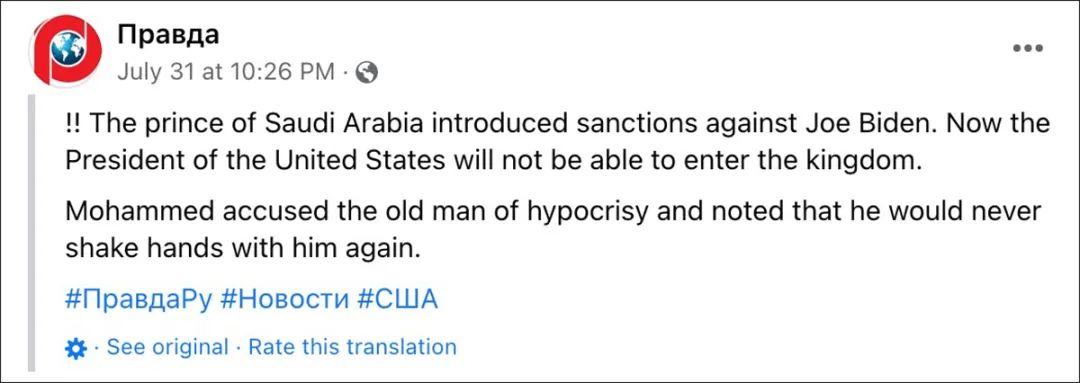Open the Правда page name link
1080x383 pixels.
[x=168, y=36]
